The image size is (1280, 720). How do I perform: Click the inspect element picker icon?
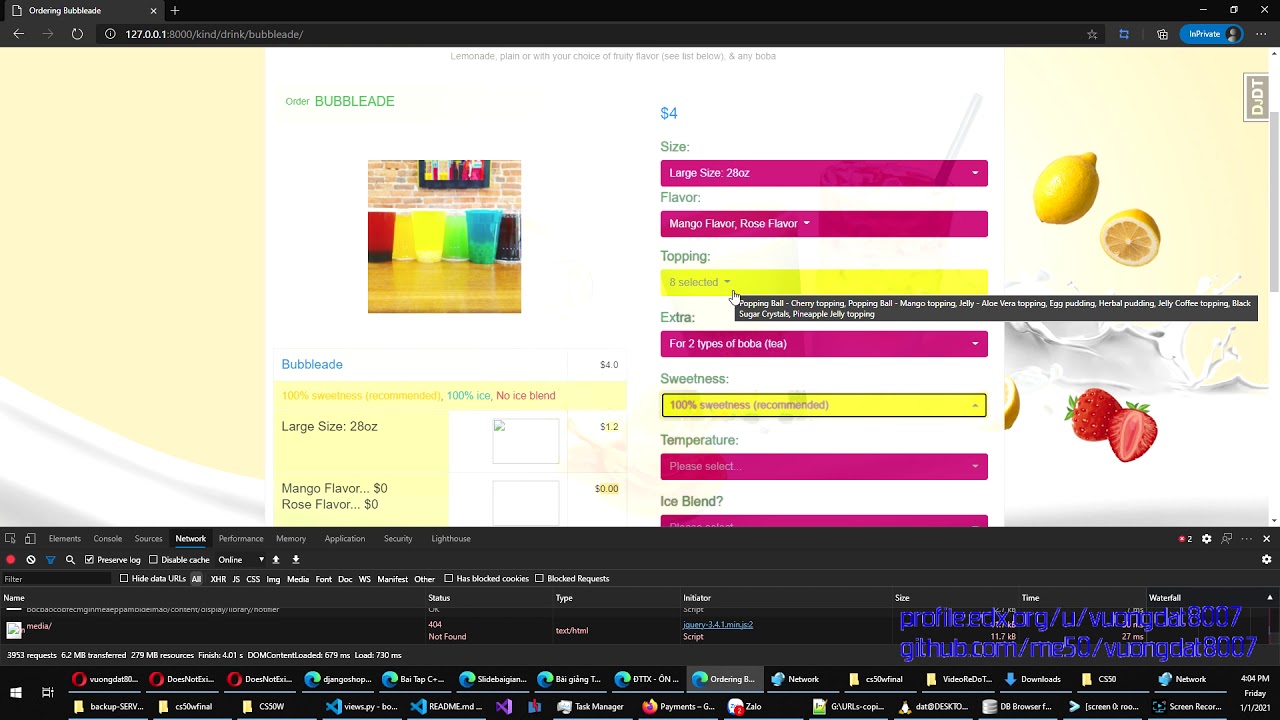coord(10,538)
